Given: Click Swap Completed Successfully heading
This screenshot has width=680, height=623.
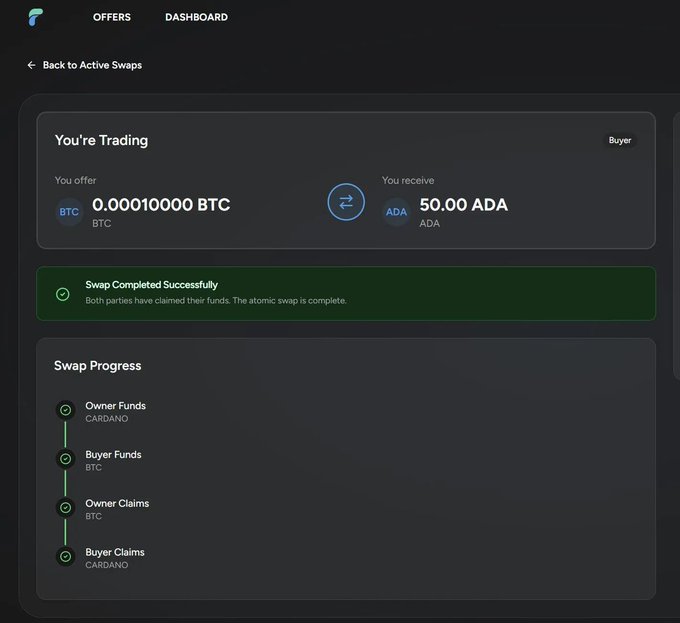Looking at the screenshot, I should [151, 285].
